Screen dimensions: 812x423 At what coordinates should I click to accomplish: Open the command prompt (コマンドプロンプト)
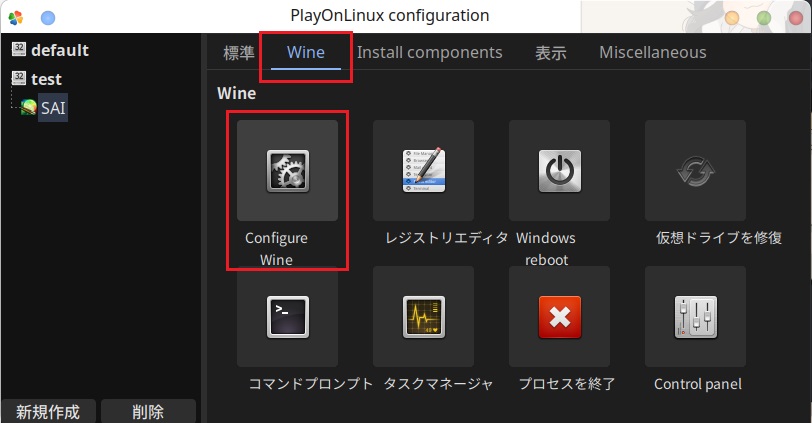pos(287,316)
